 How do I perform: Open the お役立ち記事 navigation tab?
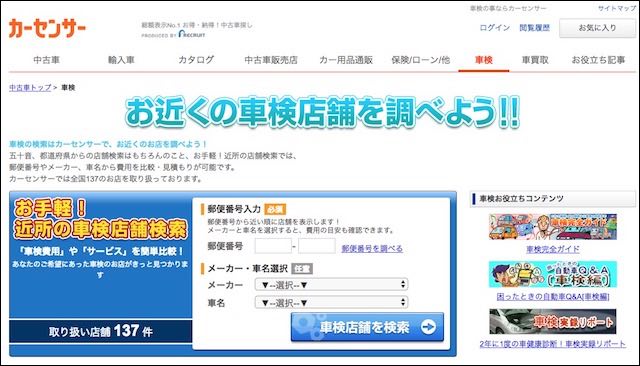(x=598, y=60)
